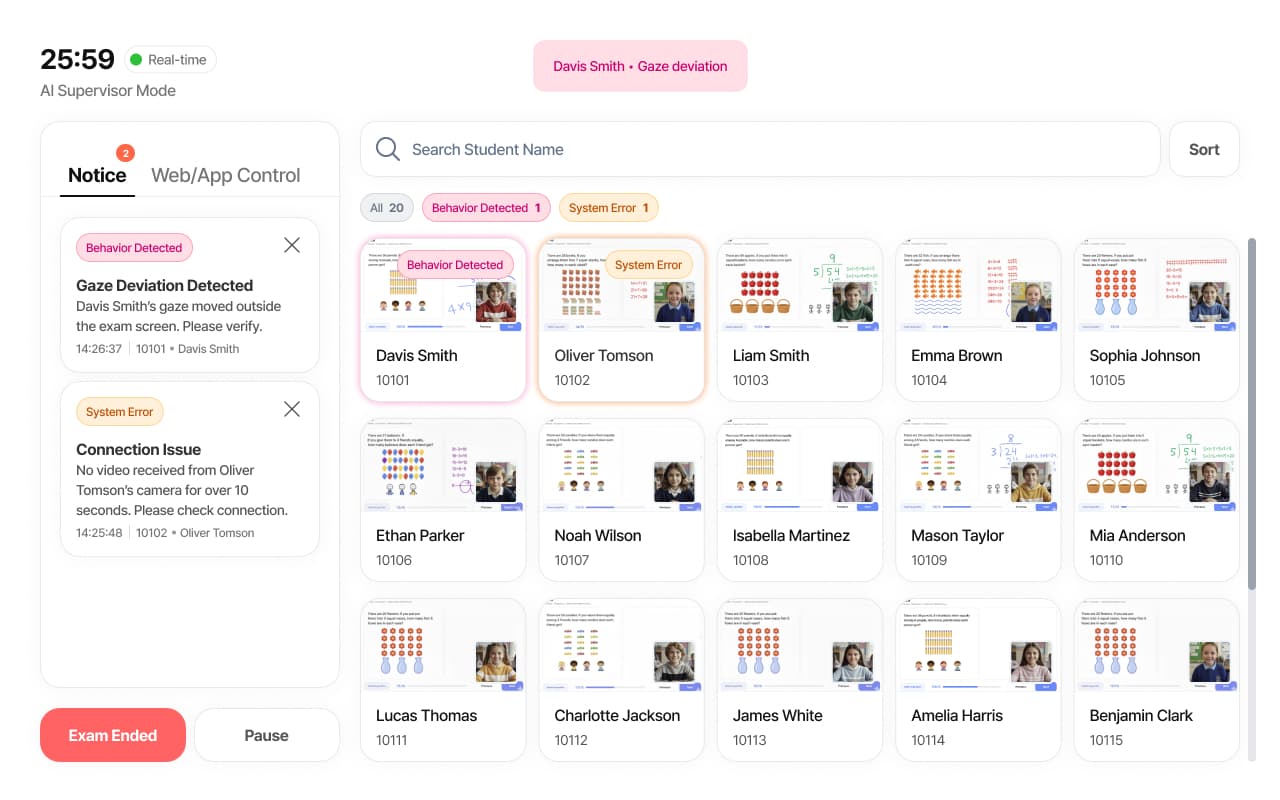The width and height of the screenshot is (1280, 800).
Task: Toggle the Behavior Detected filter chip
Action: (486, 208)
